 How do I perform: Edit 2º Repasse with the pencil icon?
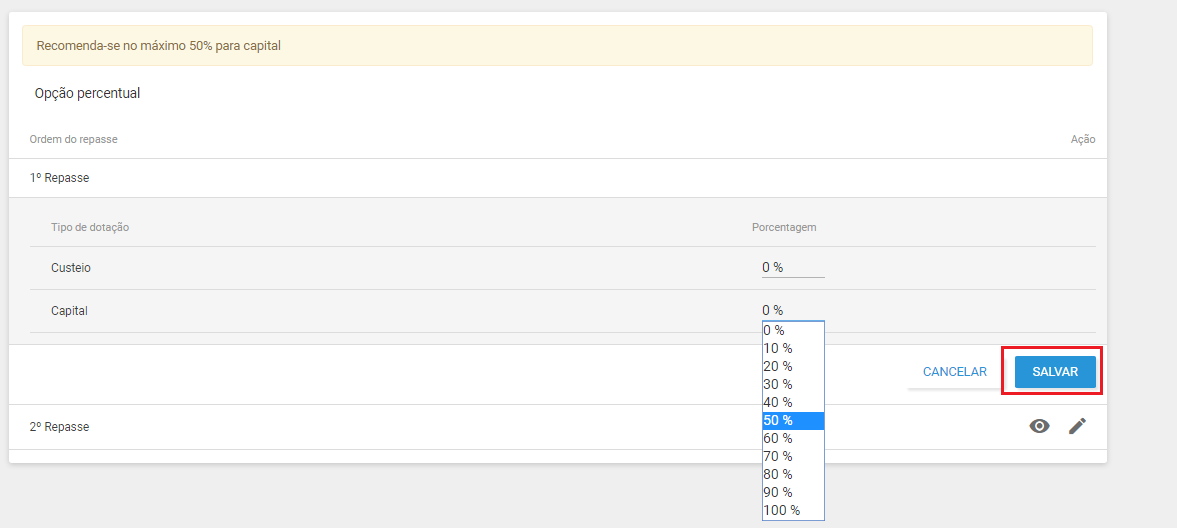coord(1077,427)
